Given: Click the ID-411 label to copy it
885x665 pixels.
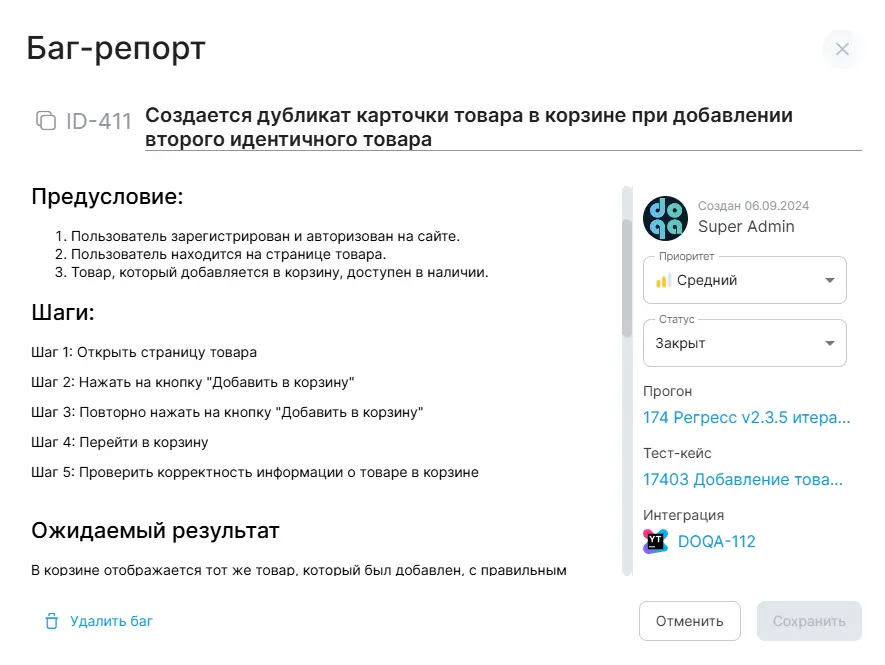Looking at the screenshot, I should coord(97,121).
